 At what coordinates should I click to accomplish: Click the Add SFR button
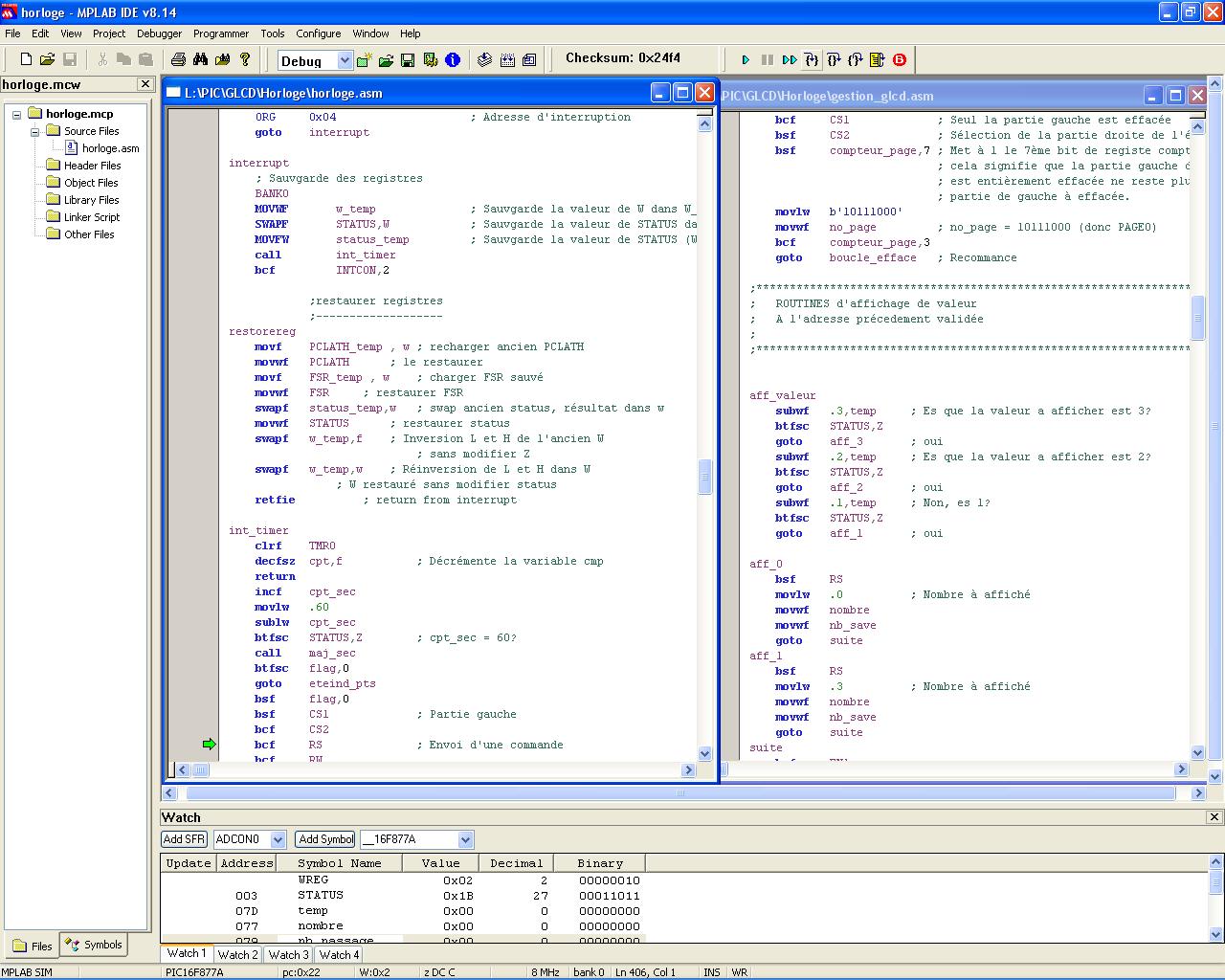coord(184,839)
